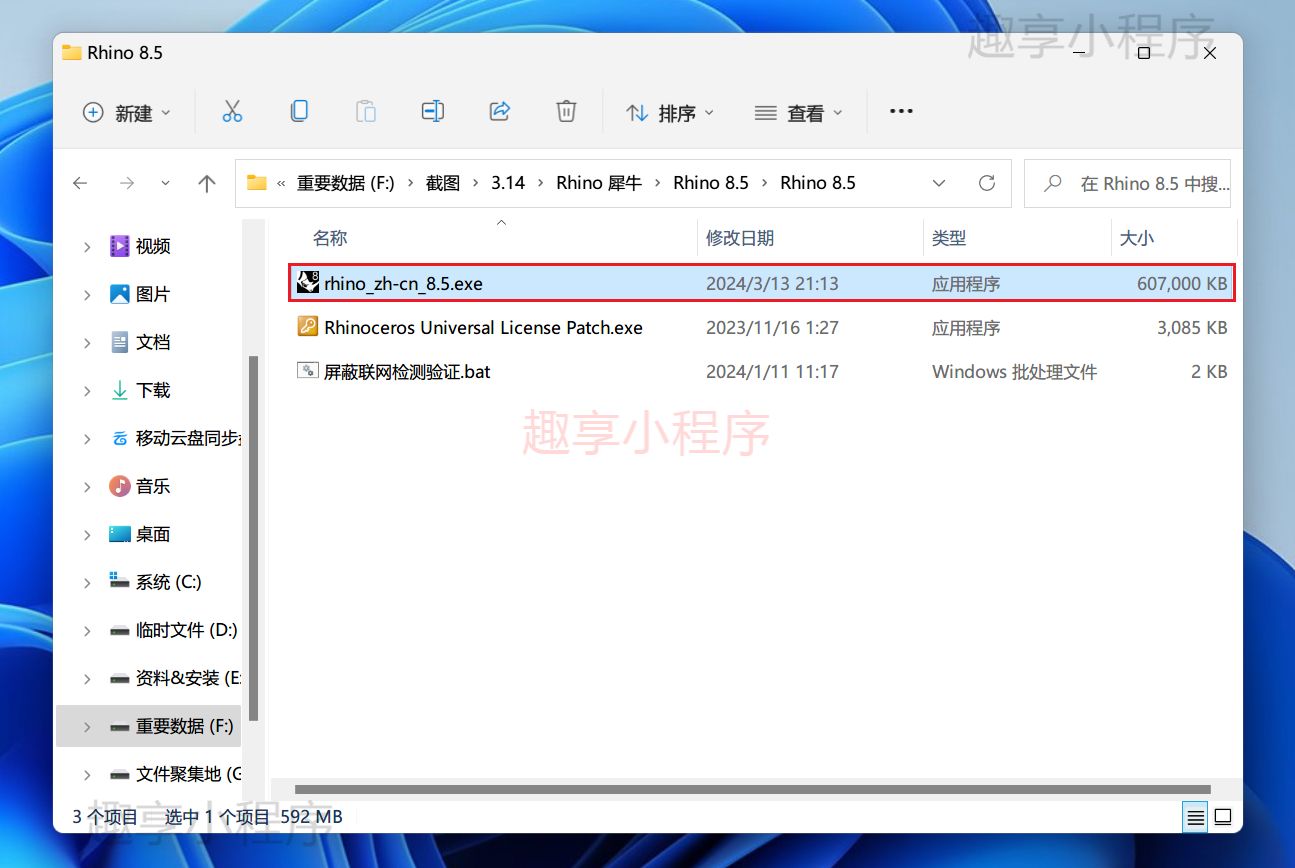This screenshot has height=868, width=1295.
Task: Navigate to 重要数据 (F:) in breadcrumb
Action: coord(346,183)
